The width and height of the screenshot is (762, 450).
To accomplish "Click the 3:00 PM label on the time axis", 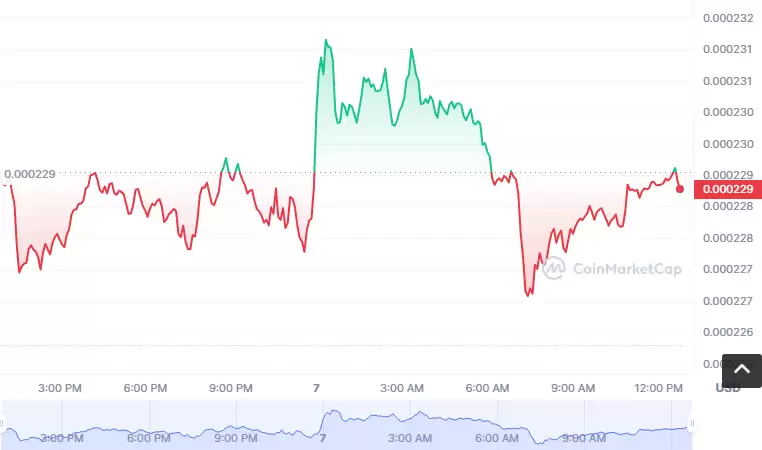I will click(59, 387).
